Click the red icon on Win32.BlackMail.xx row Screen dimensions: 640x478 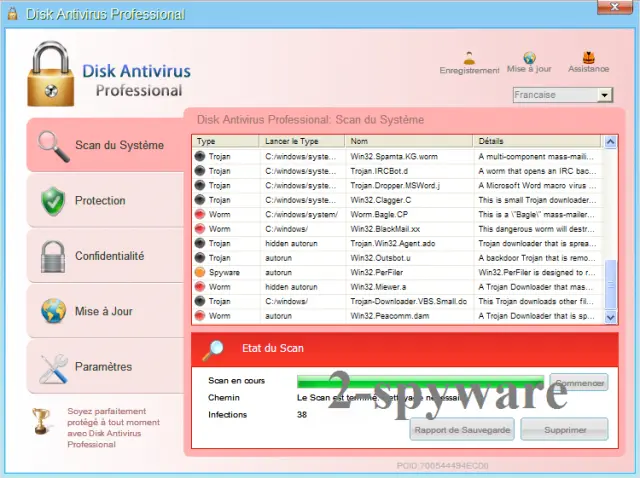point(200,229)
